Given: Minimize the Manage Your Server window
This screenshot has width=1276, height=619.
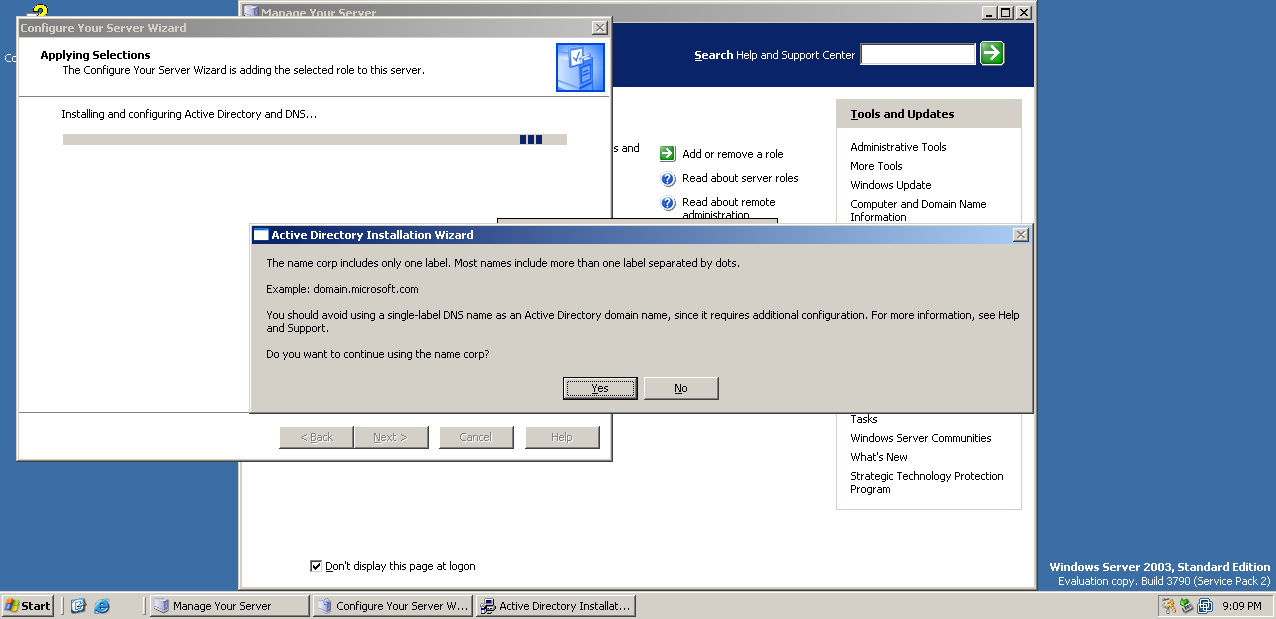Looking at the screenshot, I should pos(989,13).
